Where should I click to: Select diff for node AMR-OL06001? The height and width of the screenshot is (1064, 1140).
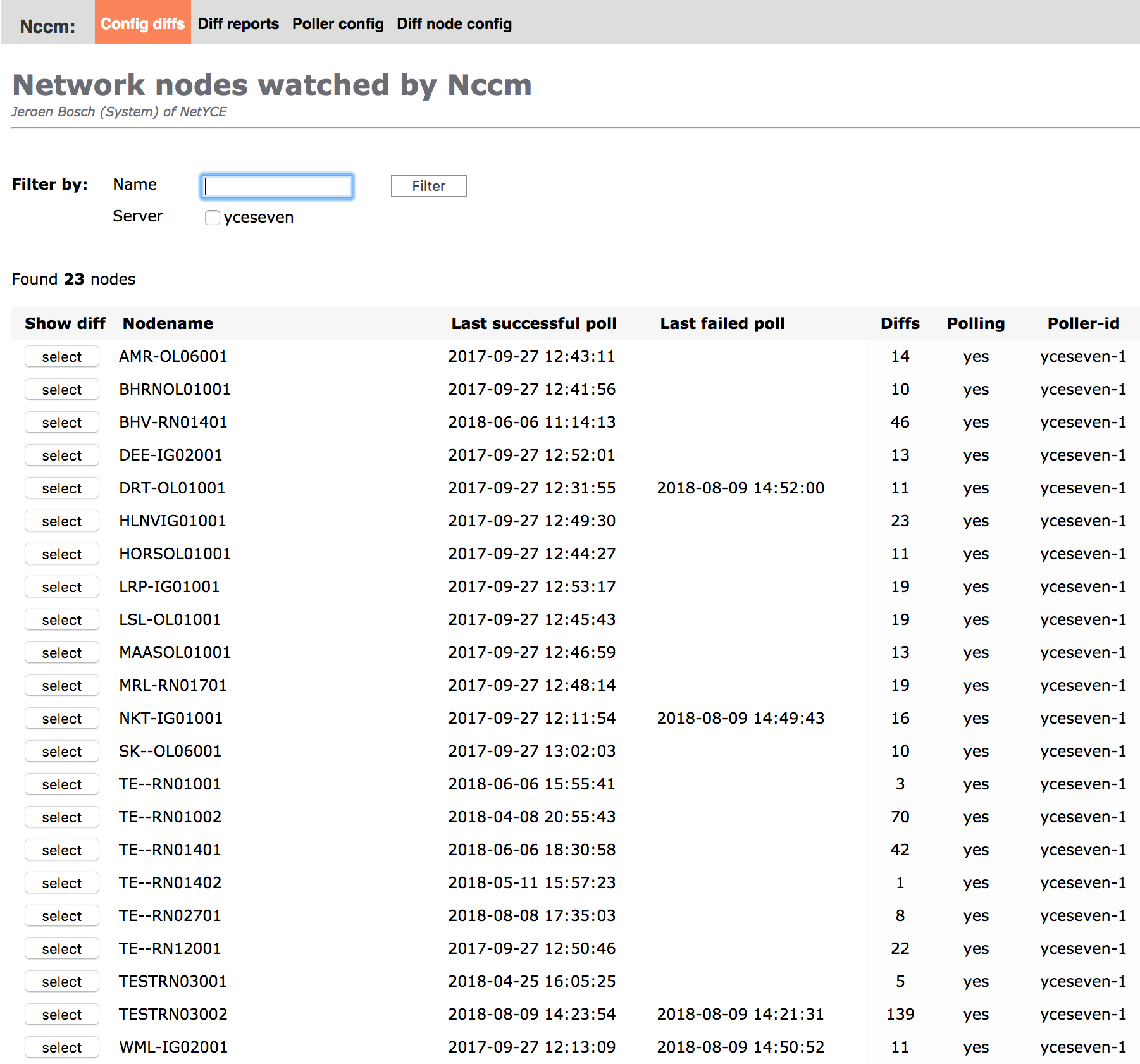point(62,357)
